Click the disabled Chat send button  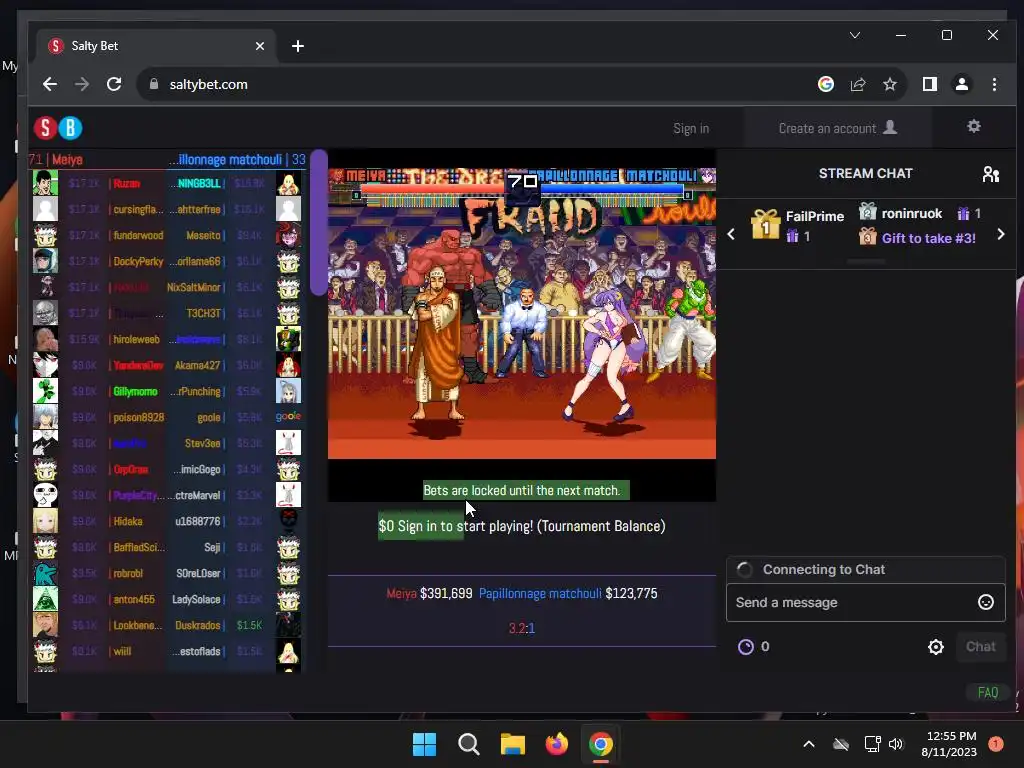click(x=980, y=647)
